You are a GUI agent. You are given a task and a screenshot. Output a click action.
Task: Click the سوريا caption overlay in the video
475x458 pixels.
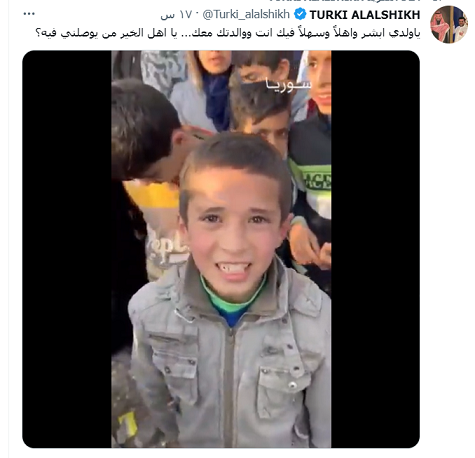pyautogui.click(x=289, y=84)
